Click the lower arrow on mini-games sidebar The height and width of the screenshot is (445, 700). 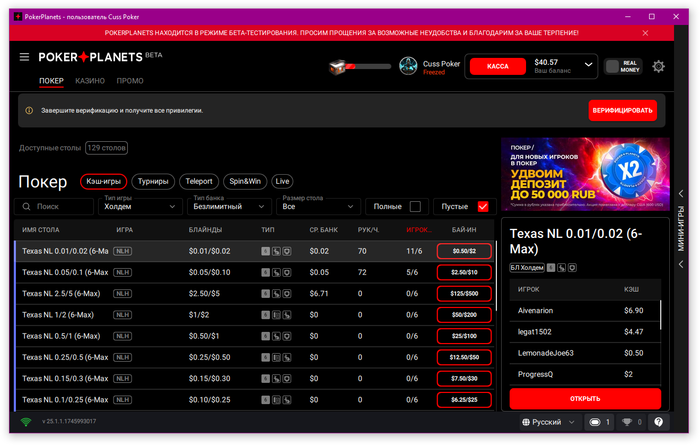pyautogui.click(x=681, y=264)
